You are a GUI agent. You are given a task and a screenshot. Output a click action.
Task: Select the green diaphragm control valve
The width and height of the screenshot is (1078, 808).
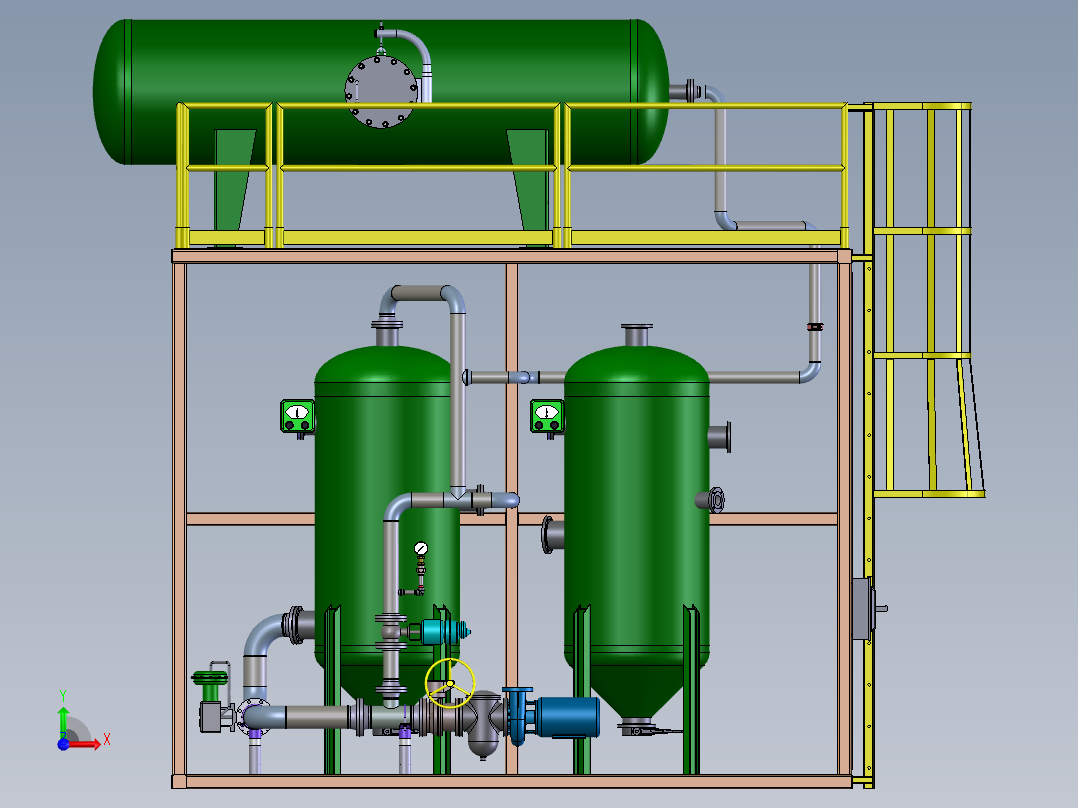211,698
